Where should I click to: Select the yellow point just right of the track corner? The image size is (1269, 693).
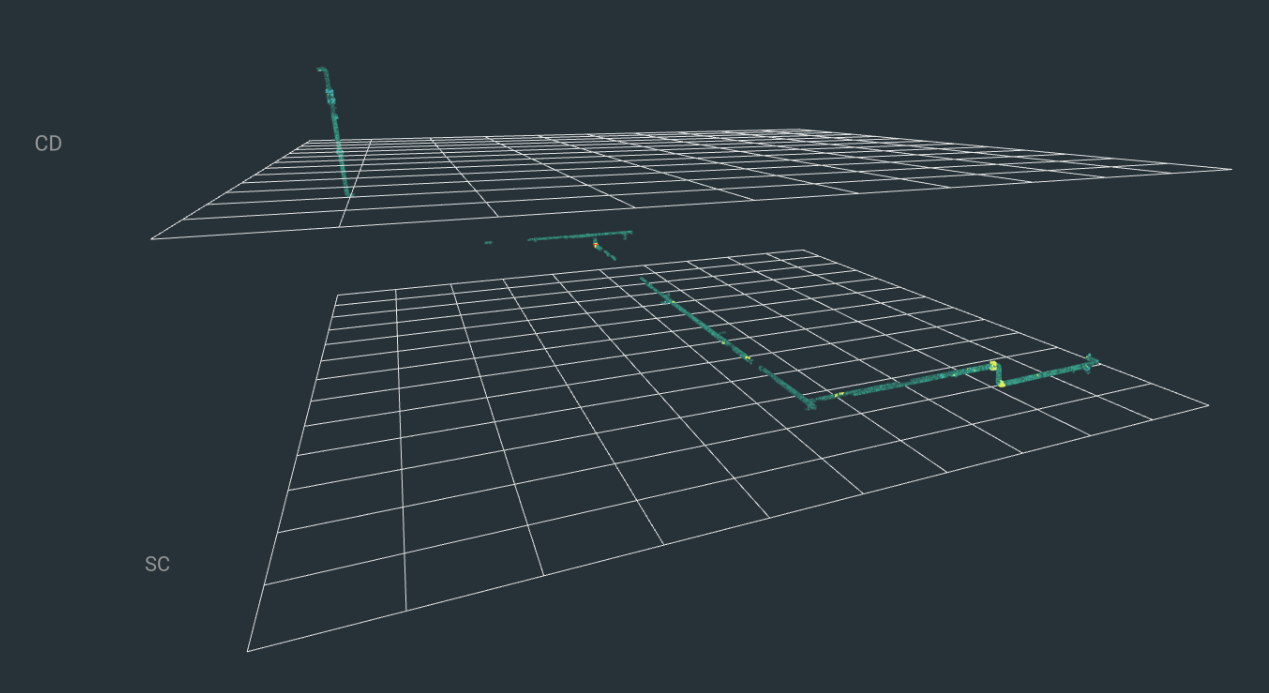(x=838, y=394)
